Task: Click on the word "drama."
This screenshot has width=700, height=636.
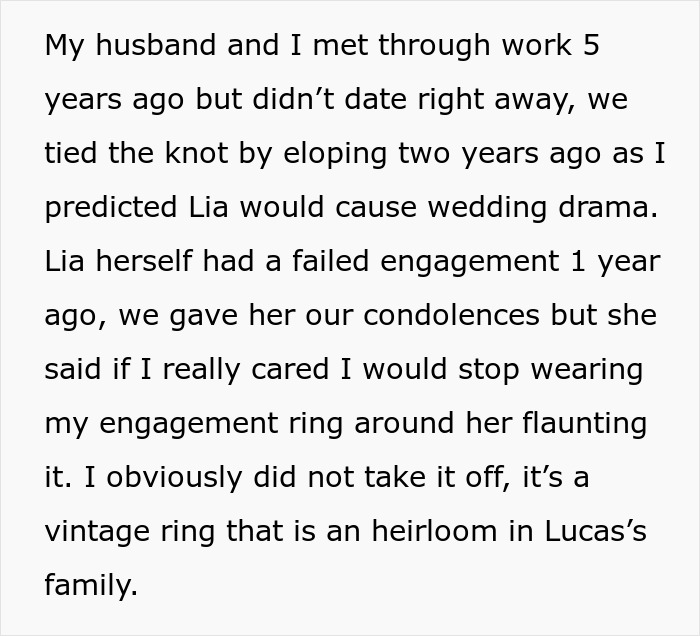Action: click(x=608, y=207)
